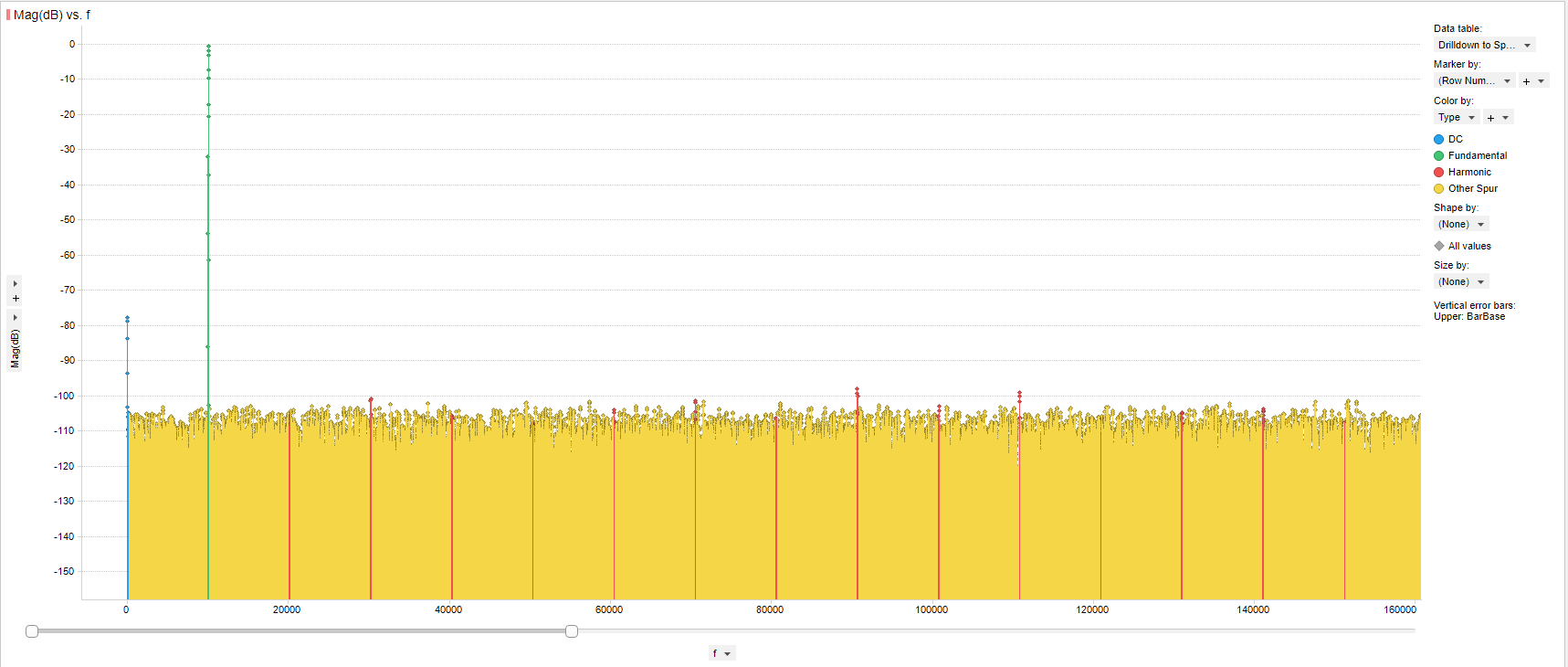Click the Mag(dB) vs. f chart title
The height and width of the screenshot is (667, 1568).
52,16
